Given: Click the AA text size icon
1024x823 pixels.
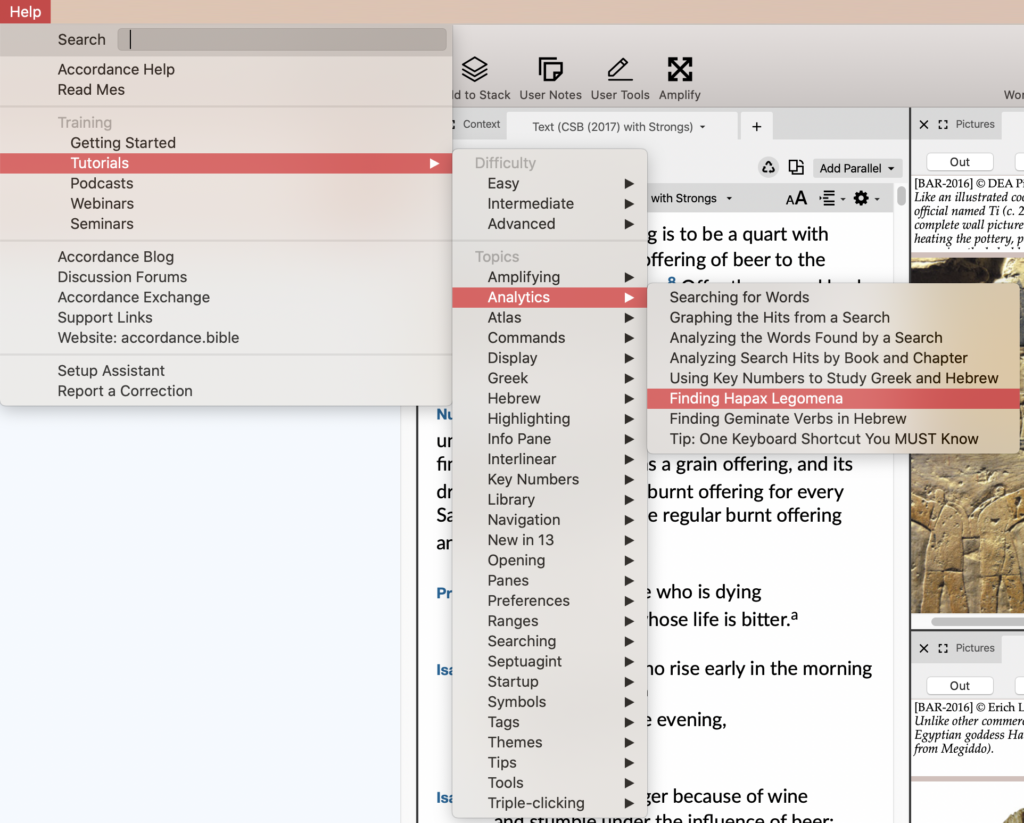Looking at the screenshot, I should (x=796, y=199).
